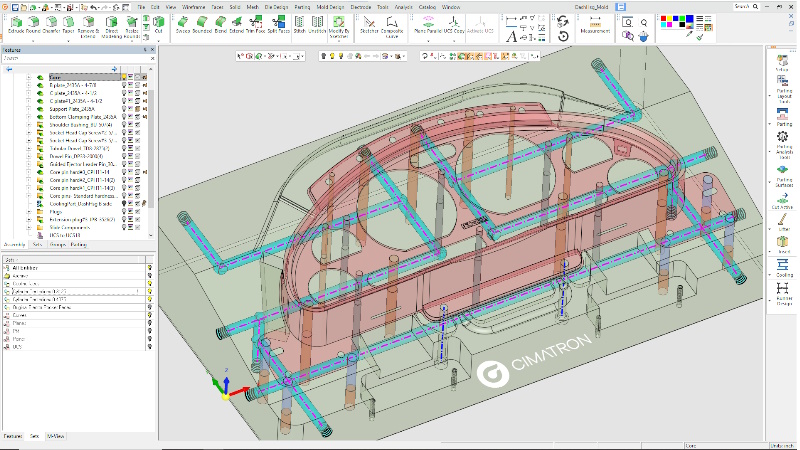
Task: Click the Cut solid tool
Action: pyautogui.click(x=159, y=24)
